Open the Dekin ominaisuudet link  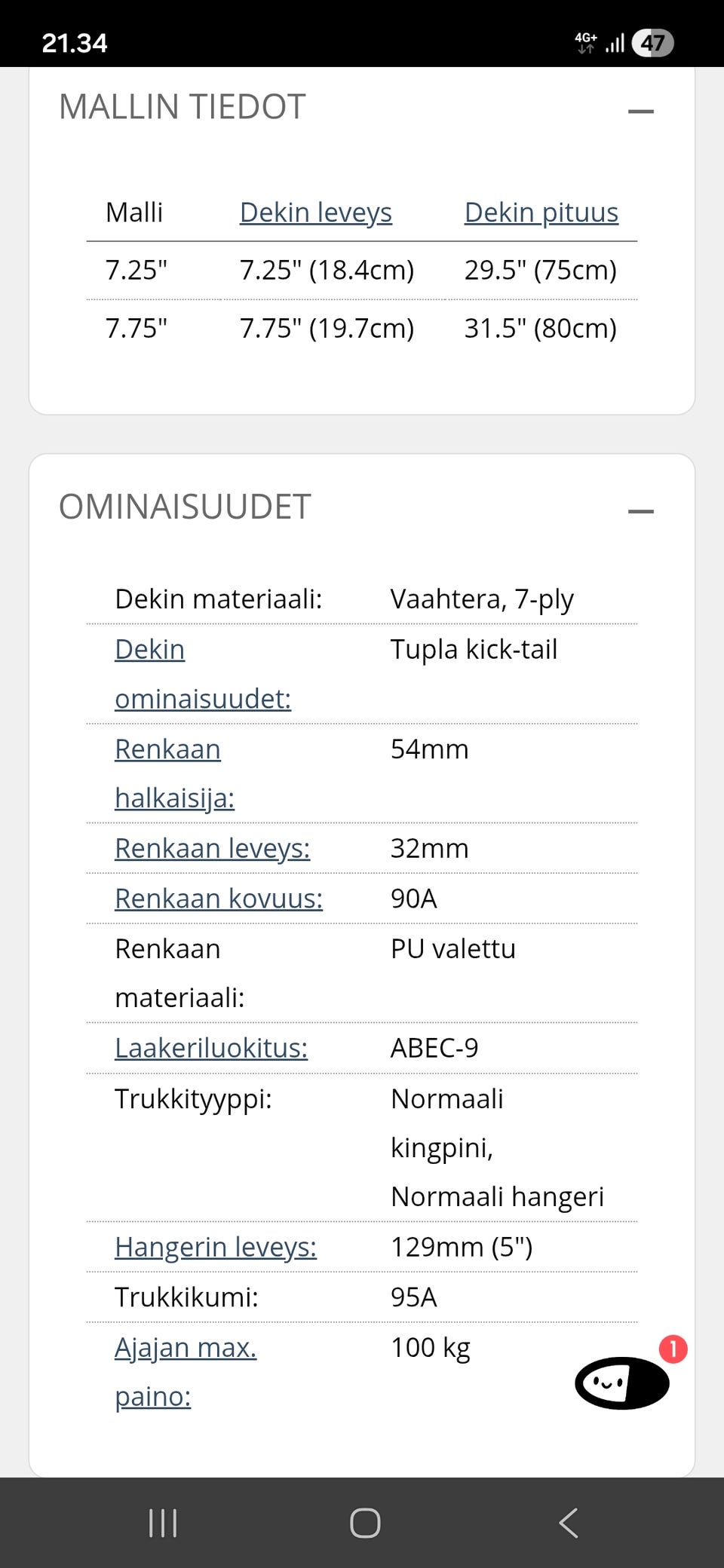click(203, 674)
